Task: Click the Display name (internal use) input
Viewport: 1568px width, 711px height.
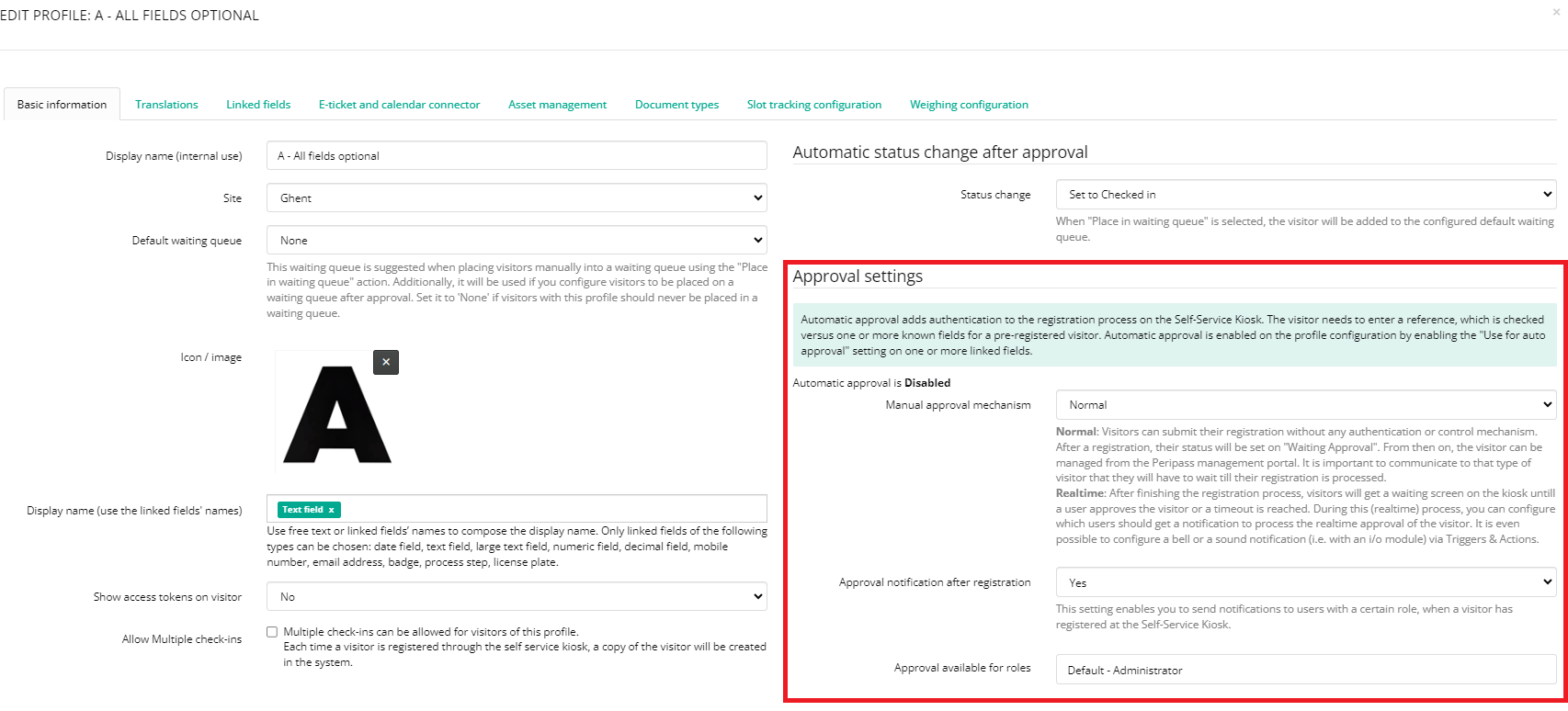Action: [517, 155]
